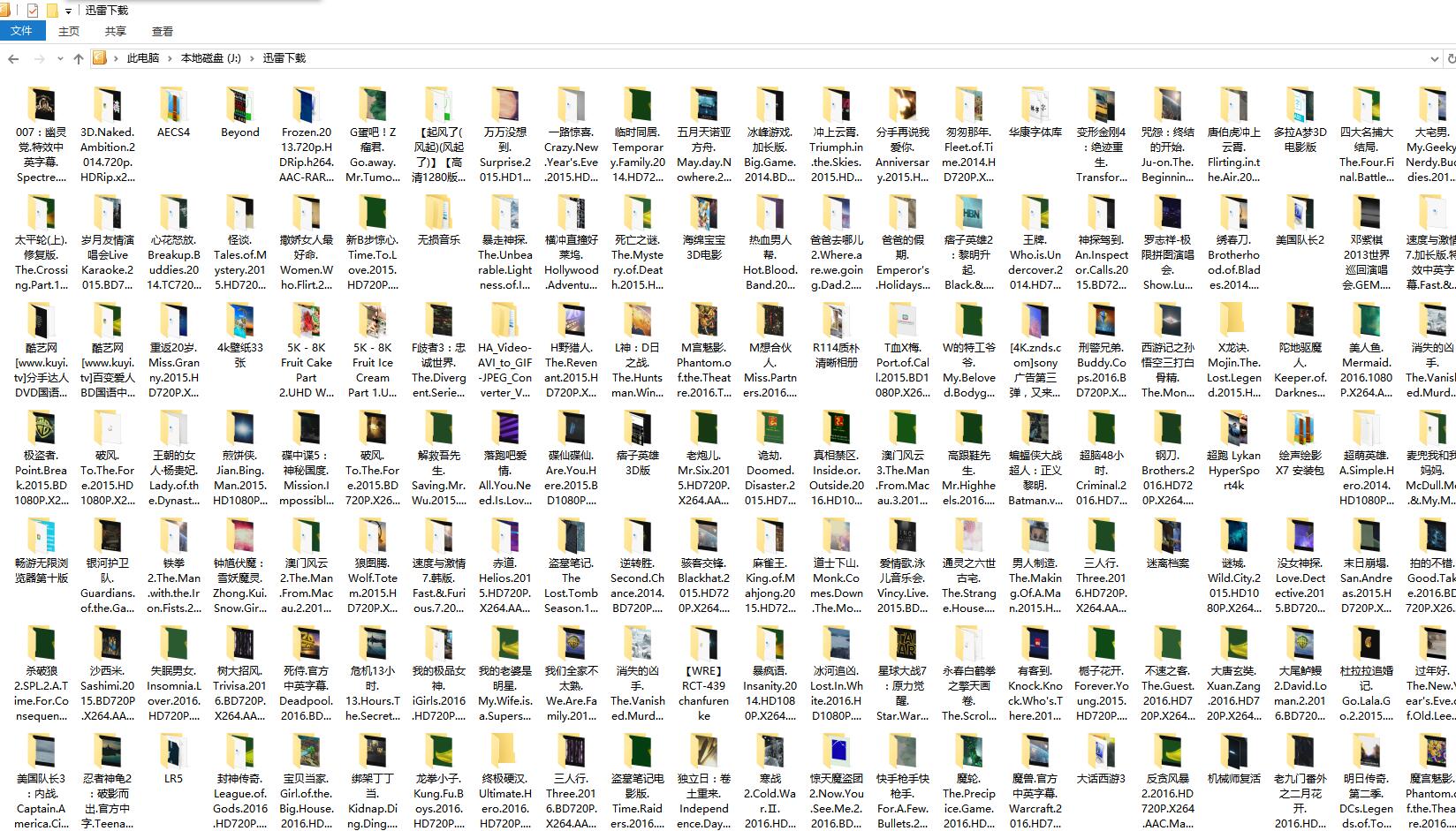Select the 绘声绘影X7 安装包 folder
The image size is (1456, 831).
point(1300,444)
